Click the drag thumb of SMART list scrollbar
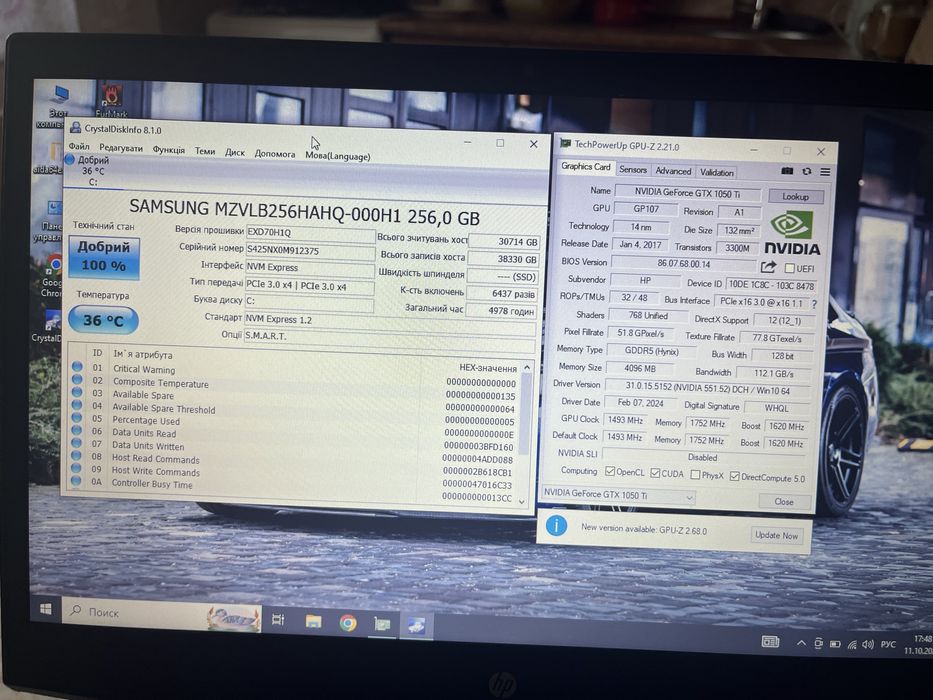Screen dimensions: 933x700 point(524,415)
